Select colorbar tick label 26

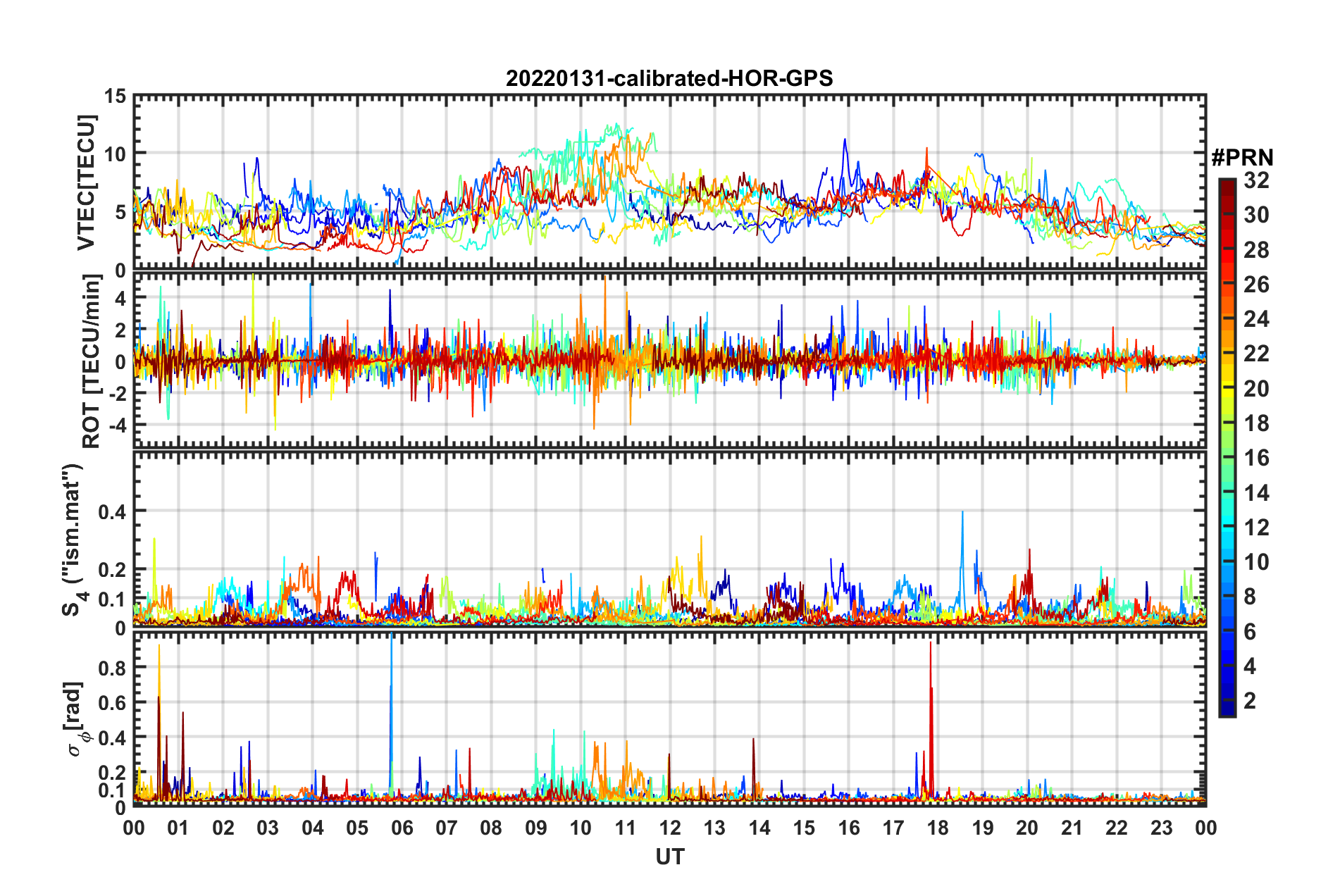1256,285
